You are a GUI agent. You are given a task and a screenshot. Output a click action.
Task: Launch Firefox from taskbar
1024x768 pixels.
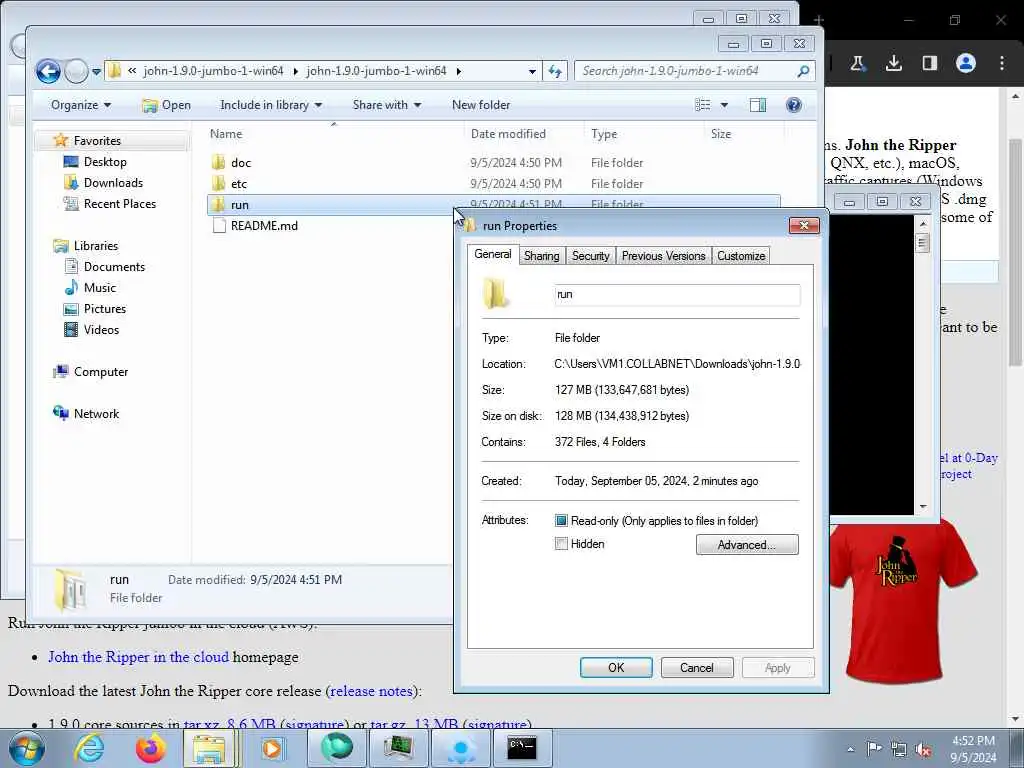click(x=150, y=748)
